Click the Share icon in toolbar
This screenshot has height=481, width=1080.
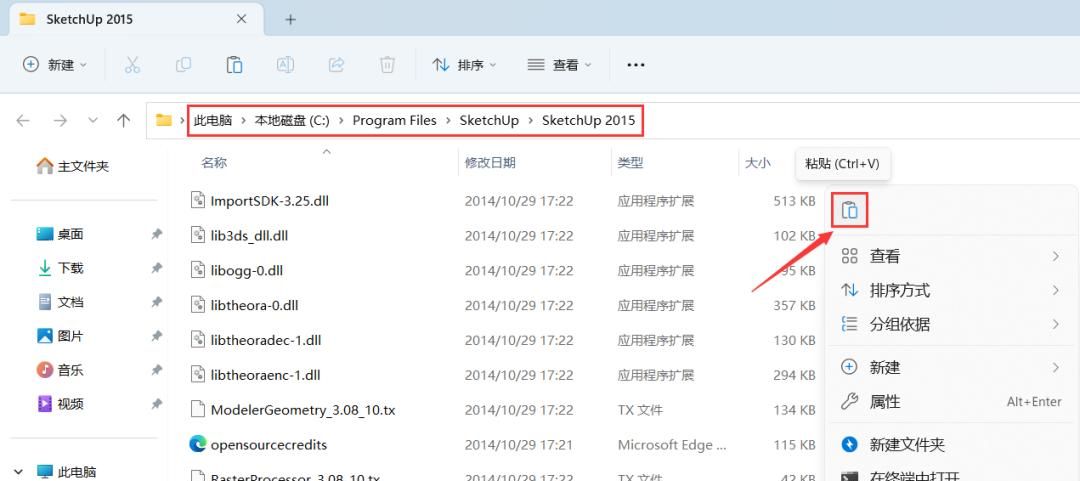coord(336,65)
